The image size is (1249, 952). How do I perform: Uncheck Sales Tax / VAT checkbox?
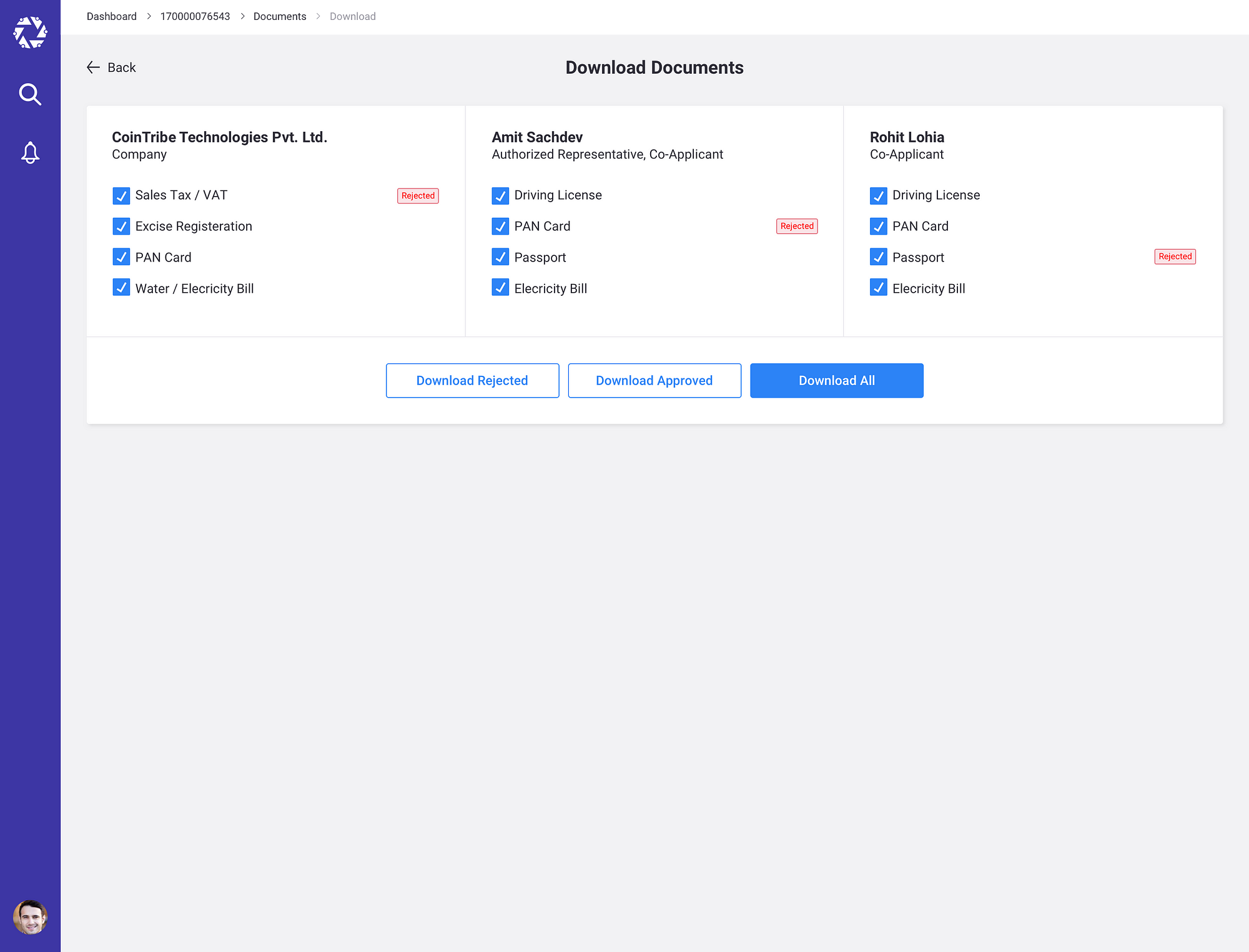121,195
